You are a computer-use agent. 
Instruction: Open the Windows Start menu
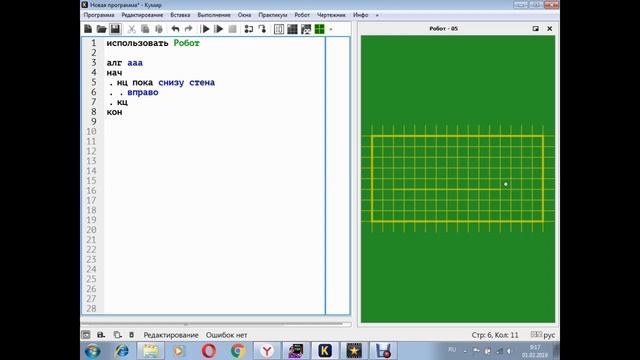tap(93, 351)
